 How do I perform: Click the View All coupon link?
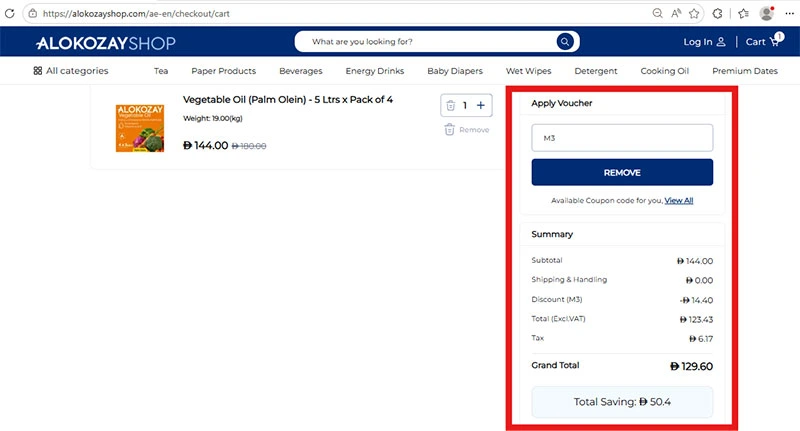(x=679, y=200)
